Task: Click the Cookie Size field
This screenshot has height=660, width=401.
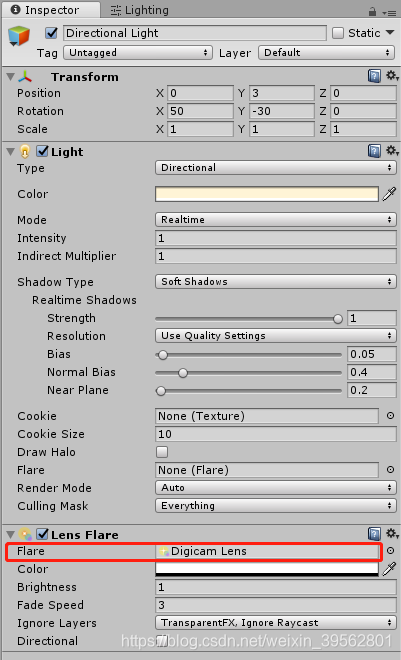Action: click(x=276, y=434)
